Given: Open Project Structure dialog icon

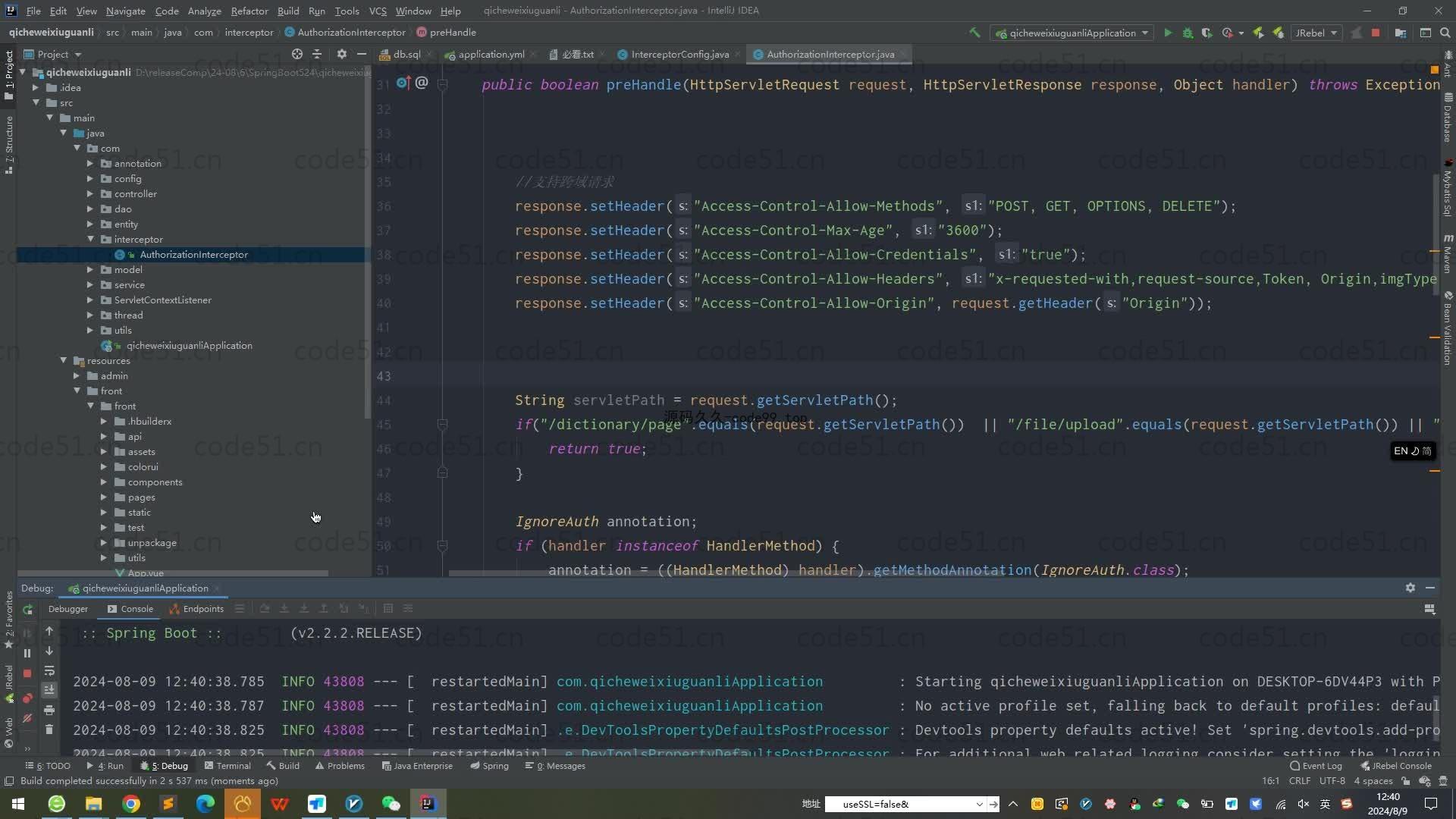Looking at the screenshot, I should coord(1400,33).
